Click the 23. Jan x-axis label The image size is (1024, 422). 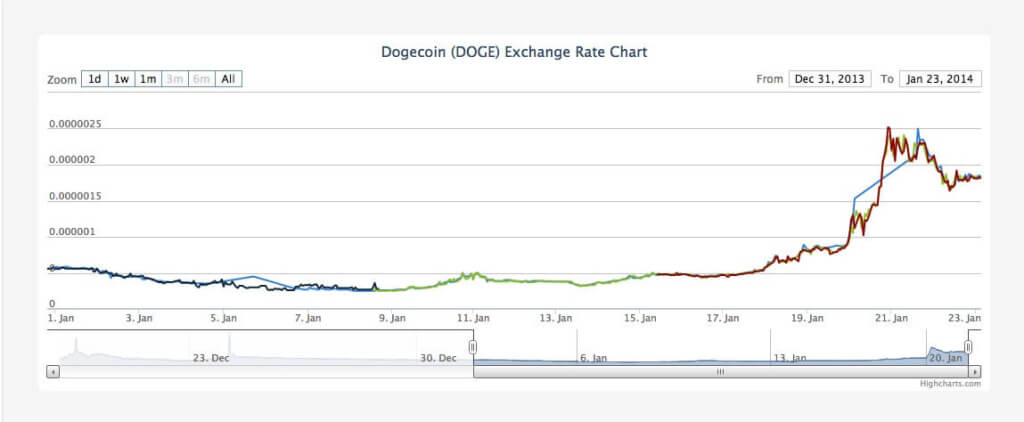click(x=965, y=318)
